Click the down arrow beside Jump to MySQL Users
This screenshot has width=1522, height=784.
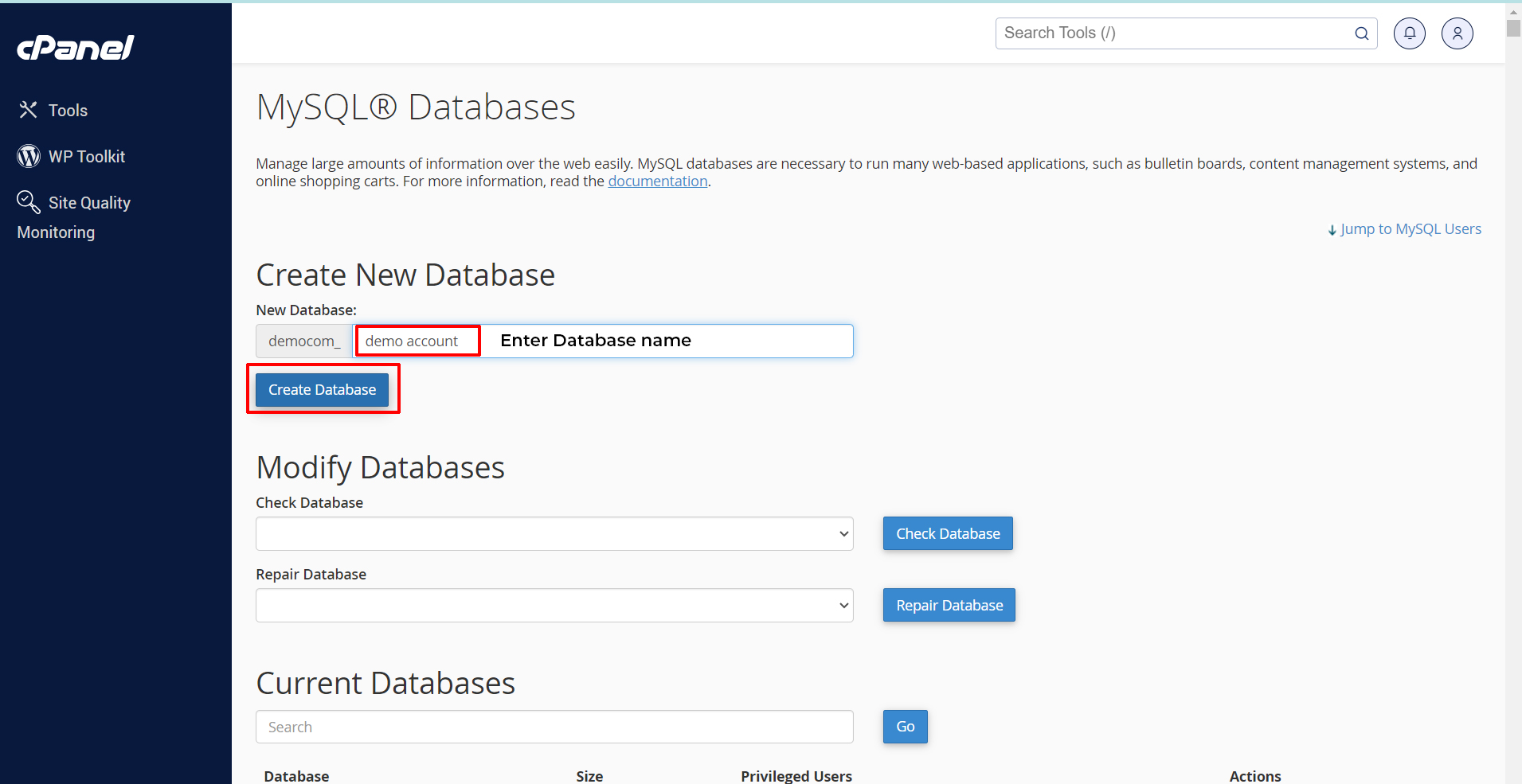click(1332, 230)
